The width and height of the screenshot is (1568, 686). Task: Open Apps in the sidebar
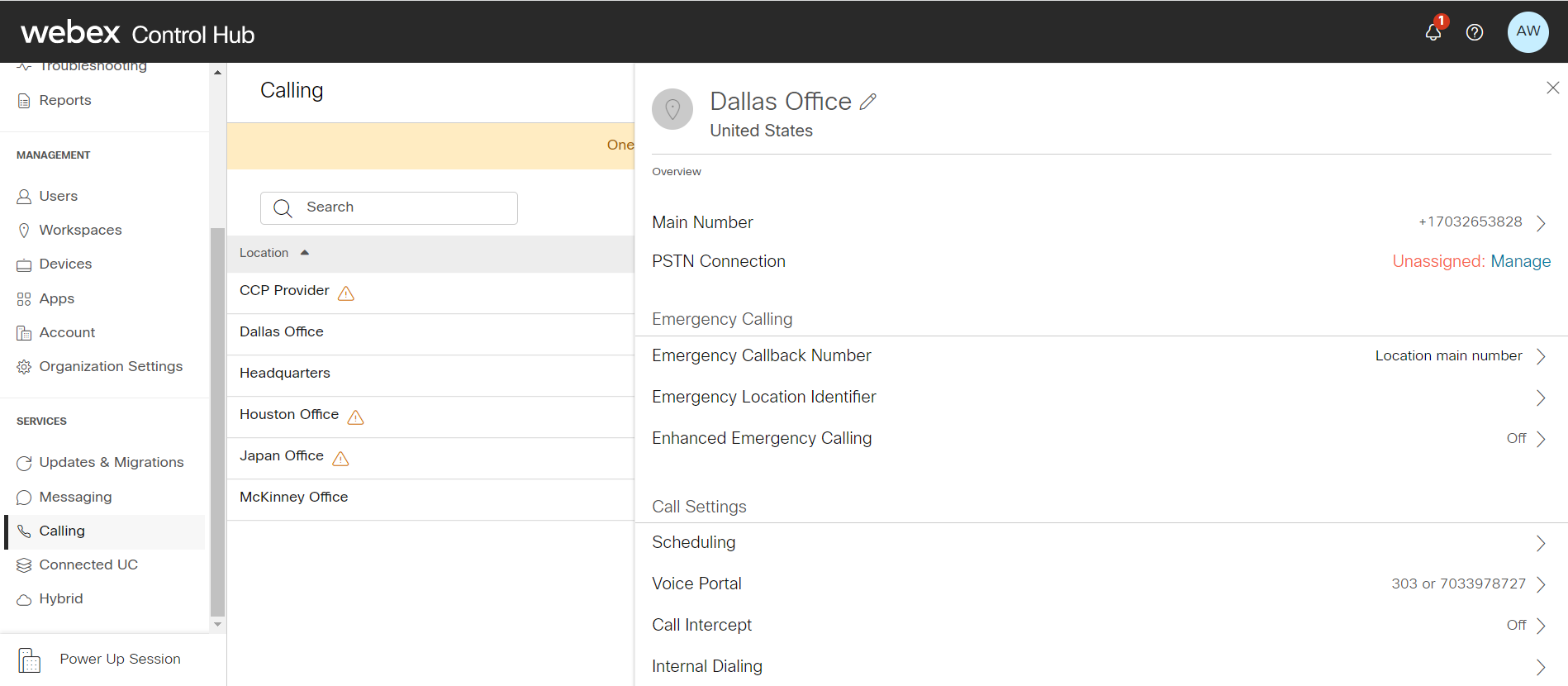57,298
